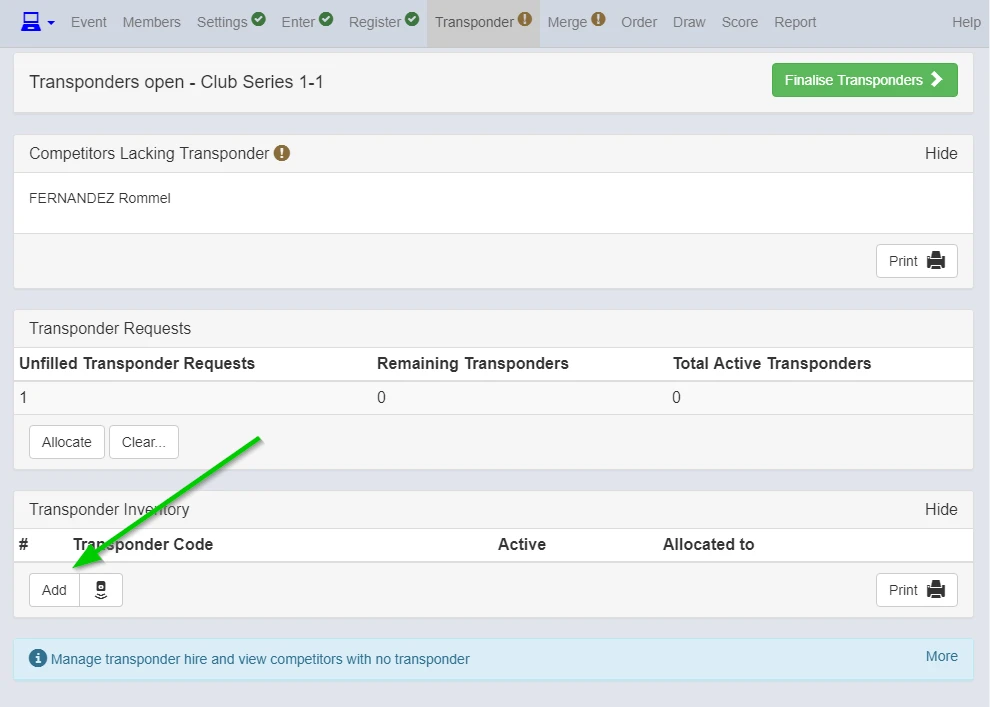Click the green Finalise Transponders button
This screenshot has width=990, height=707.
point(864,80)
